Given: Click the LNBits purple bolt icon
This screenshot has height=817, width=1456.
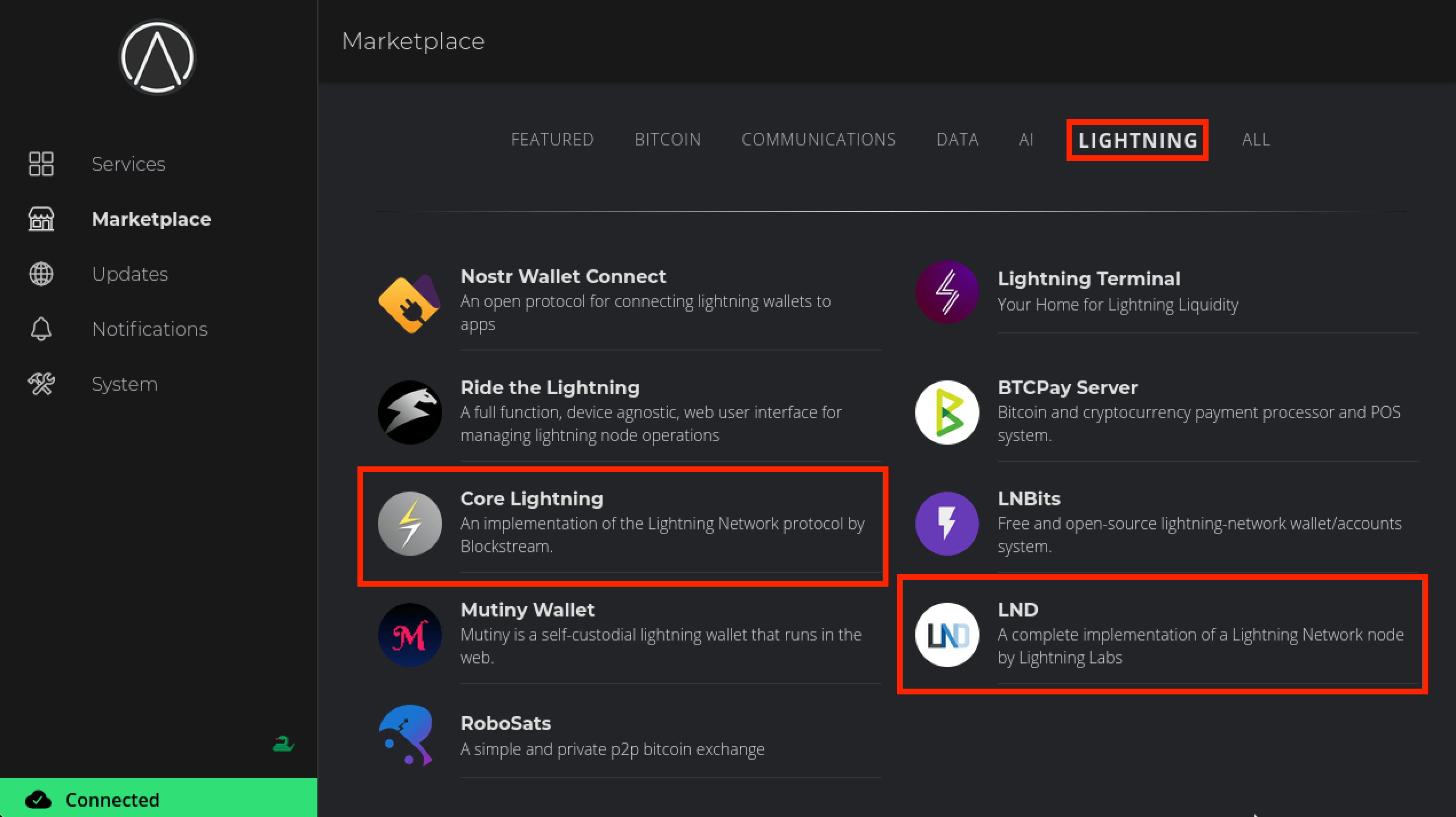Looking at the screenshot, I should [x=947, y=524].
